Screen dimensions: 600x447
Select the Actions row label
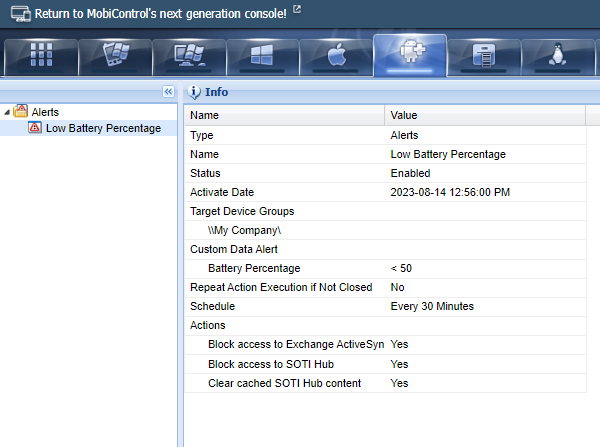pos(208,325)
